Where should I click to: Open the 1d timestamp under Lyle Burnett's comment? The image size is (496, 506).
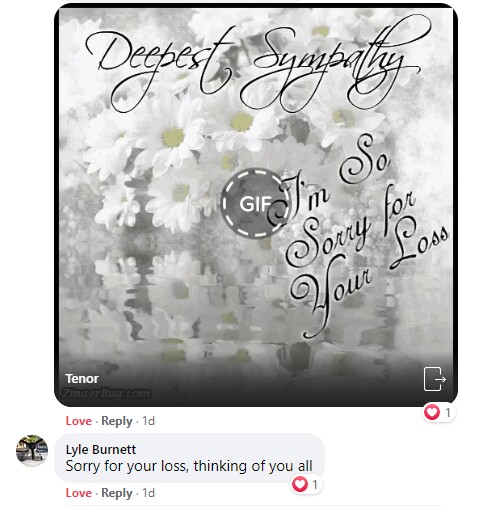(x=148, y=493)
